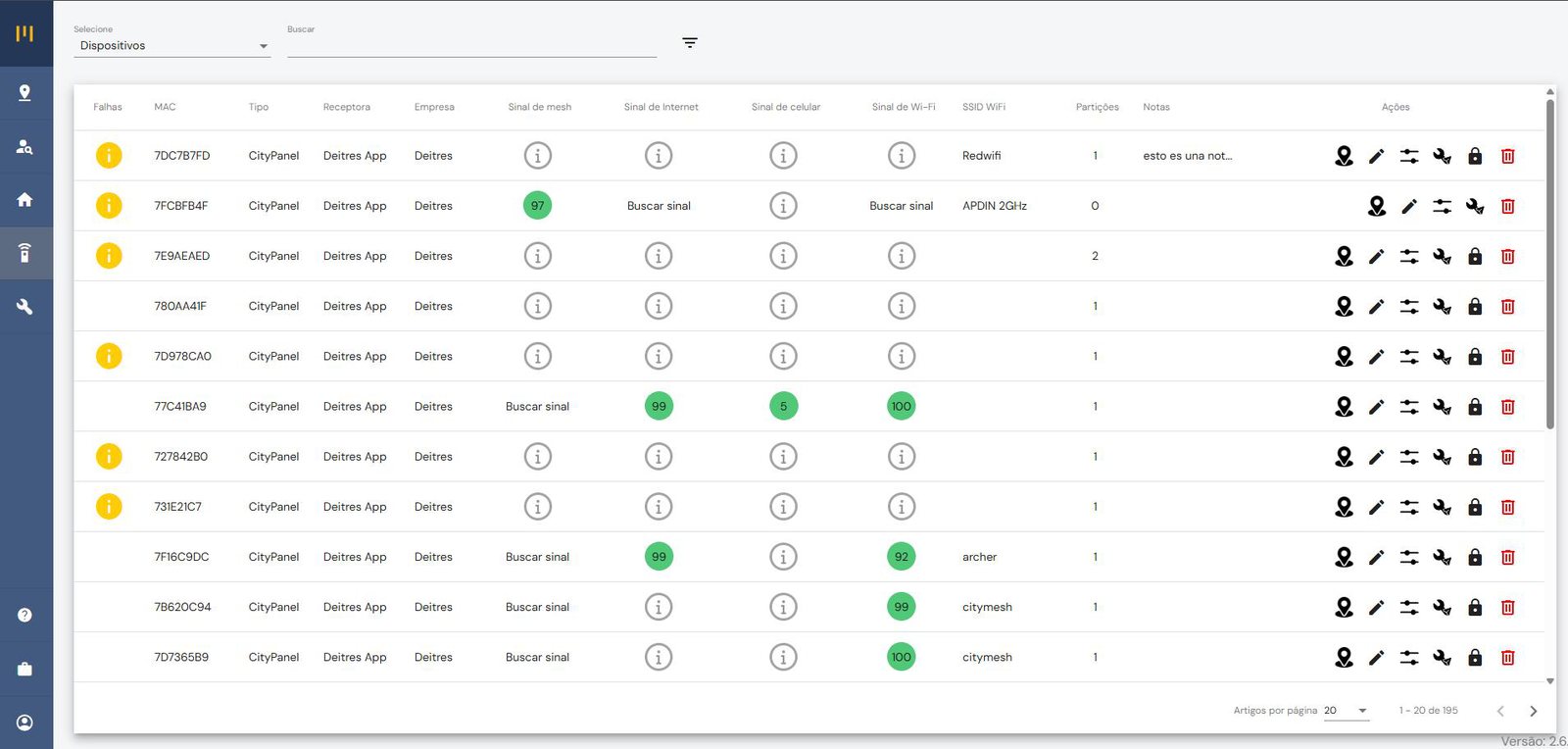
Task: Click the note text 'esto es una not...'
Action: (1188, 156)
